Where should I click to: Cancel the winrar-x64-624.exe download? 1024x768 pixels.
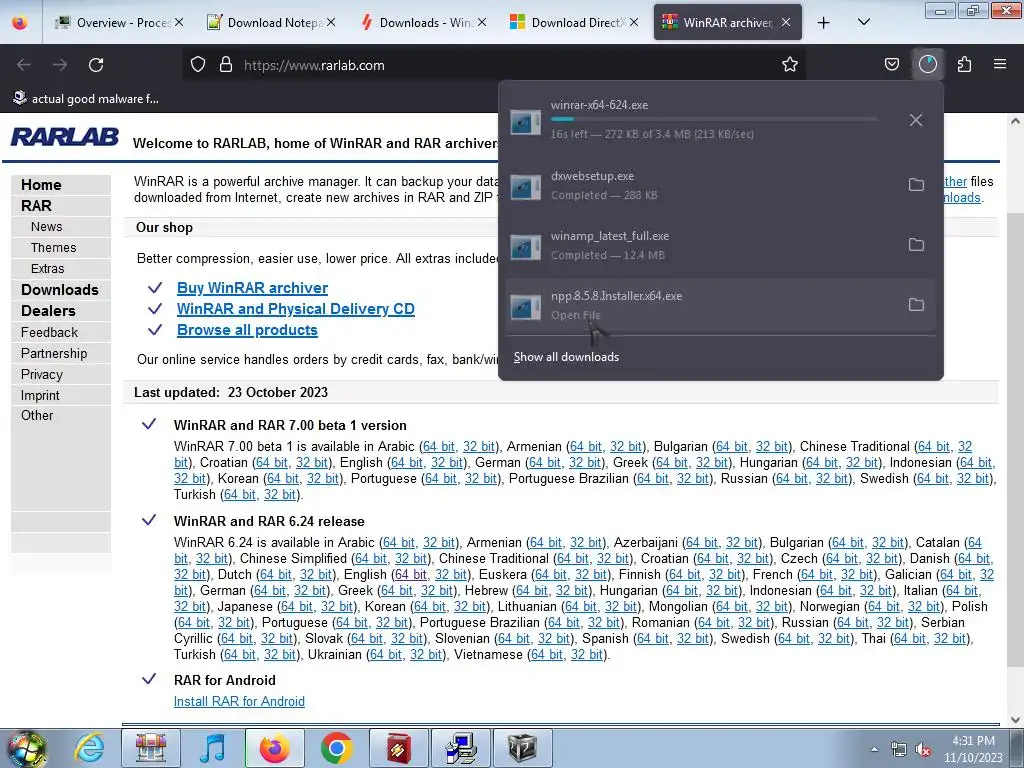(916, 120)
